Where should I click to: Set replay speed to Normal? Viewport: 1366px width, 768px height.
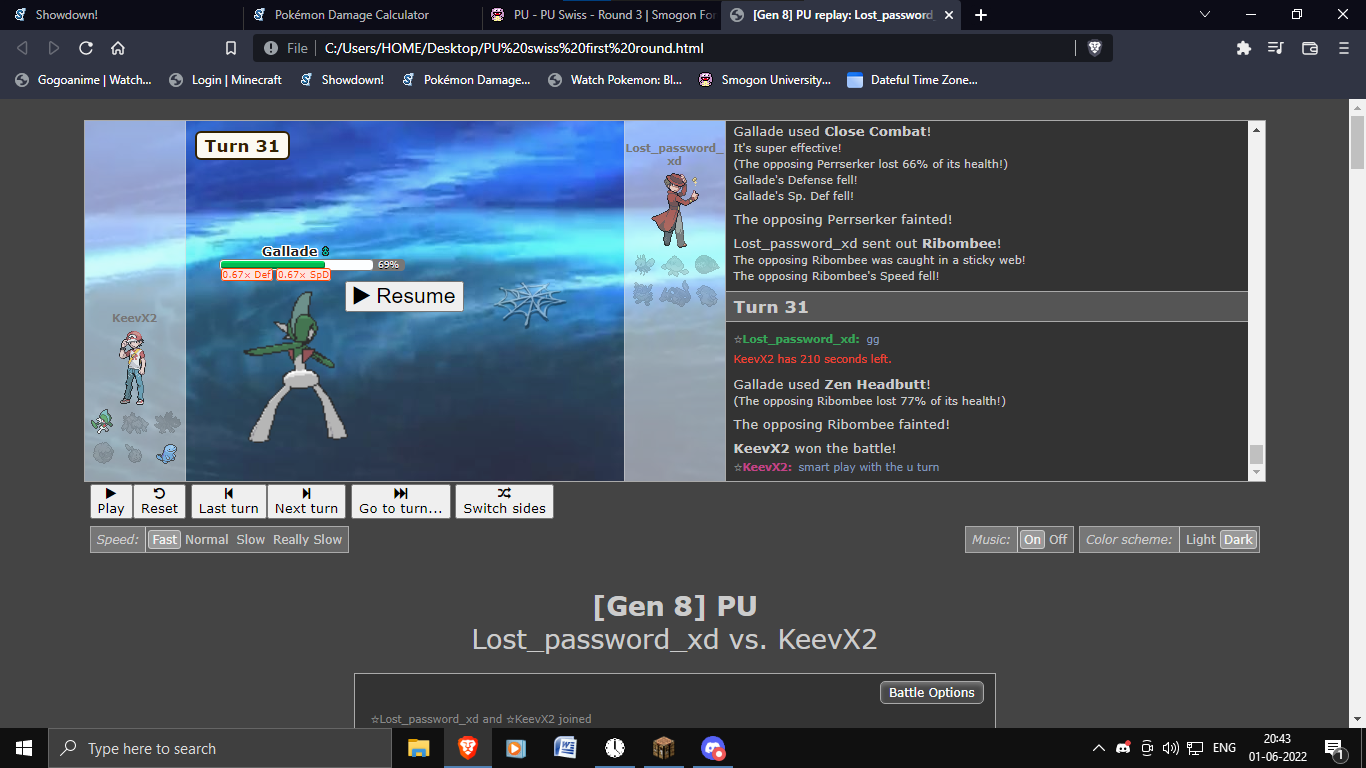(x=207, y=539)
